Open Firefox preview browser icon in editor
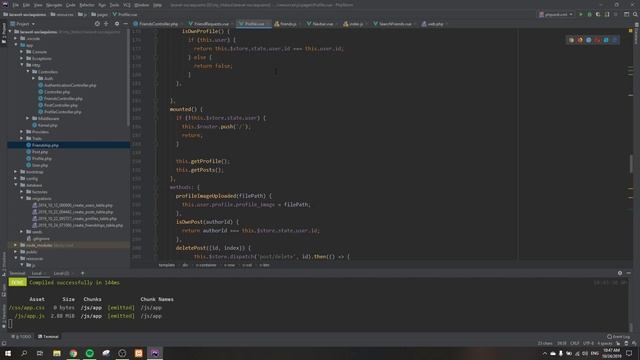 coord(580,40)
